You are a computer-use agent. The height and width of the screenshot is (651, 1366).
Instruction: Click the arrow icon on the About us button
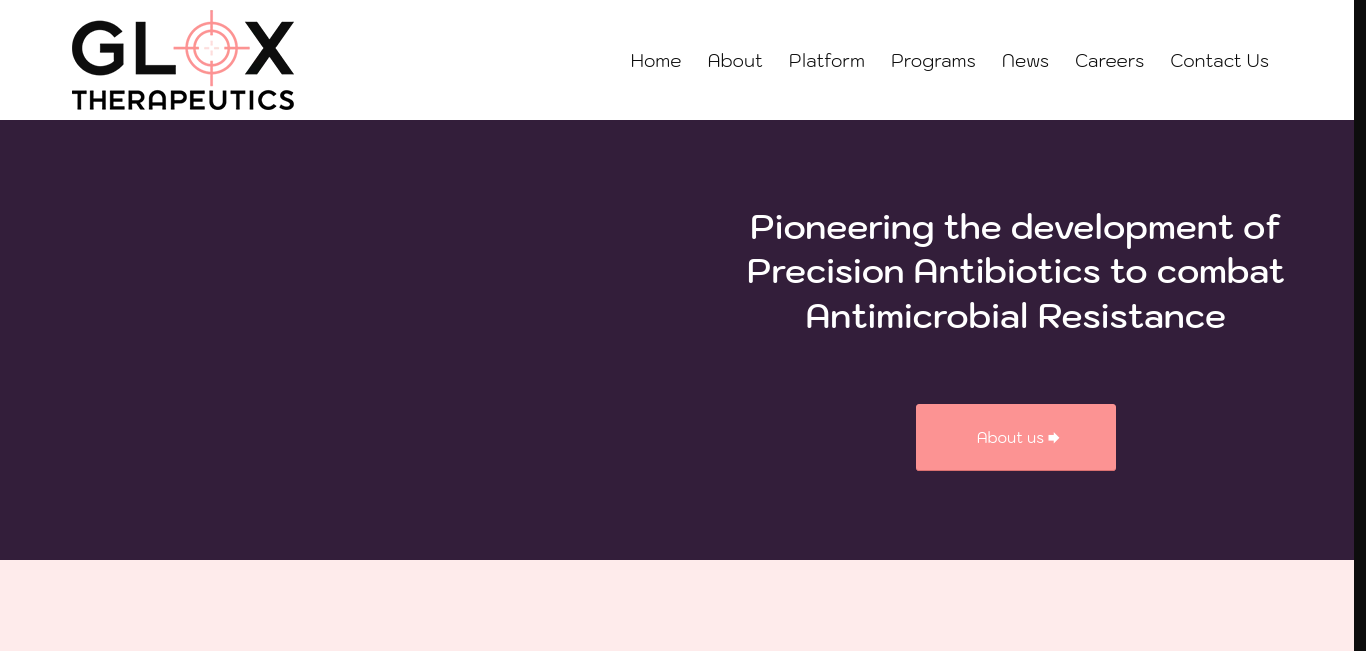(x=1054, y=438)
